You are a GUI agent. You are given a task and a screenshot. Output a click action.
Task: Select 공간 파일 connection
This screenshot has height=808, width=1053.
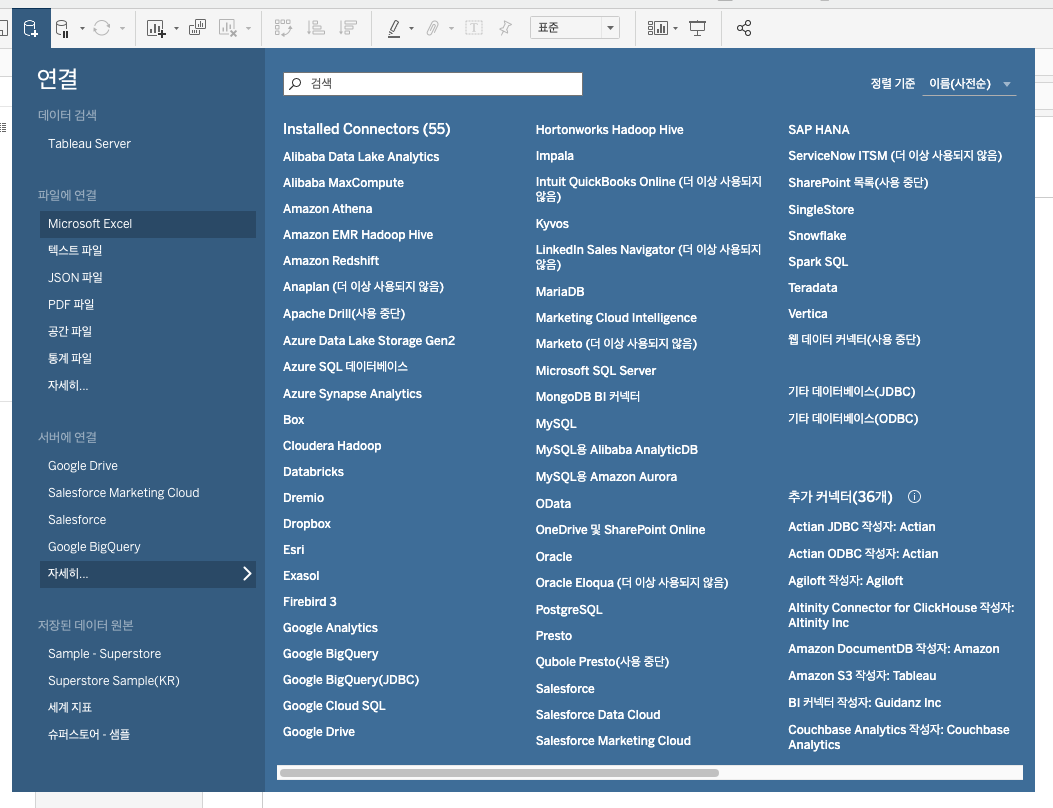70,331
